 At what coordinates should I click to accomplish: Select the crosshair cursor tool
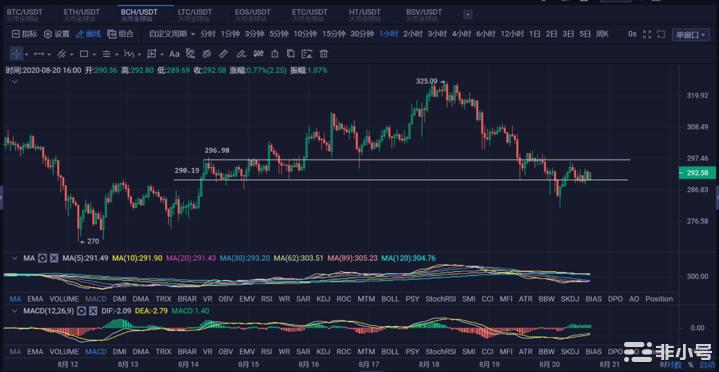(x=16, y=54)
